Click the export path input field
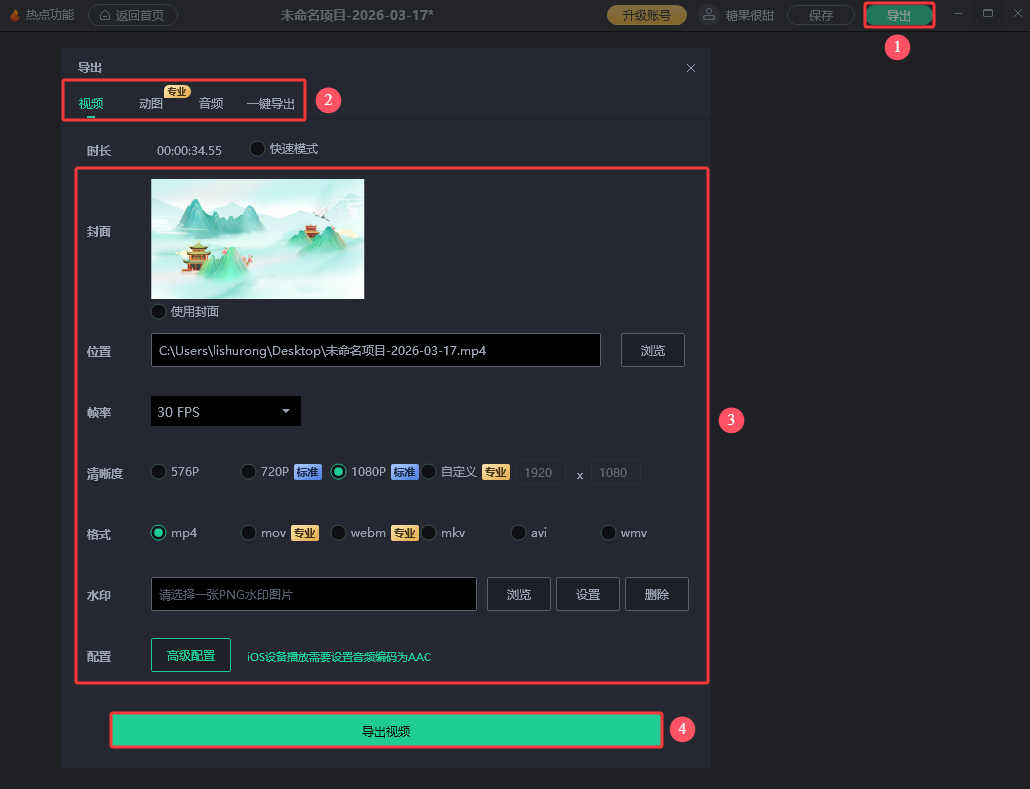Image resolution: width=1030 pixels, height=789 pixels. tap(375, 351)
